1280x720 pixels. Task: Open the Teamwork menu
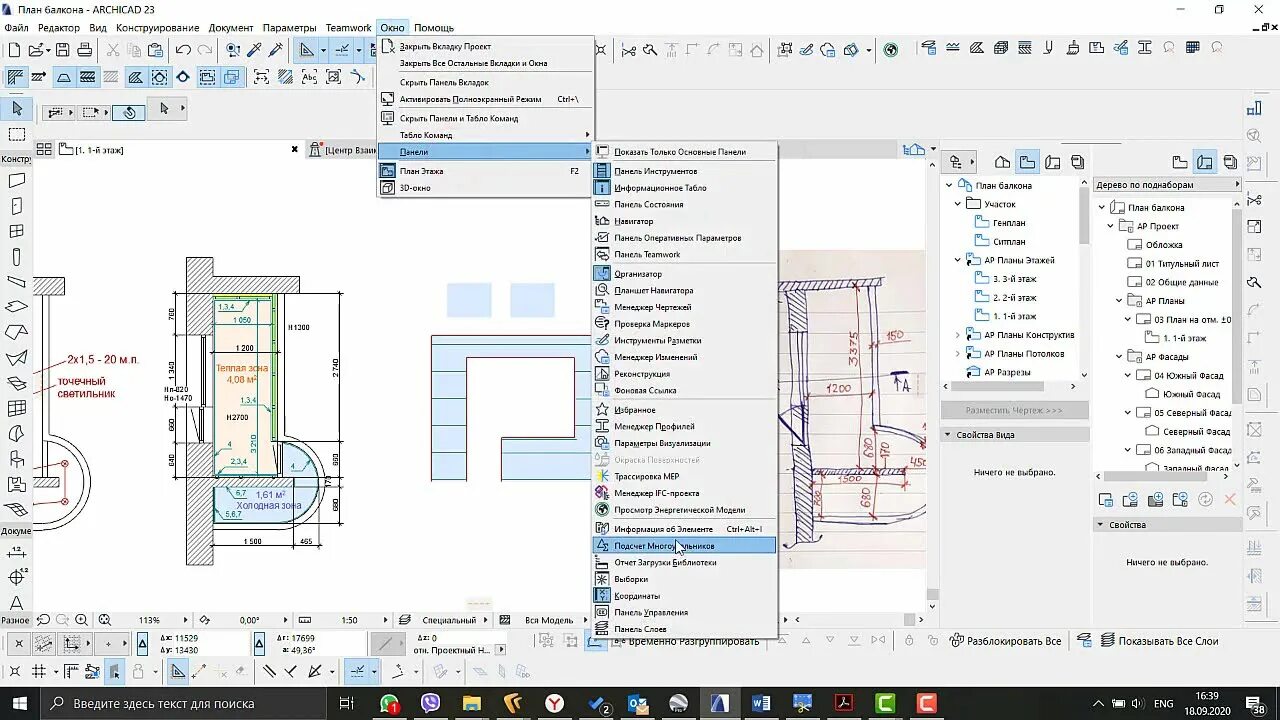point(348,28)
